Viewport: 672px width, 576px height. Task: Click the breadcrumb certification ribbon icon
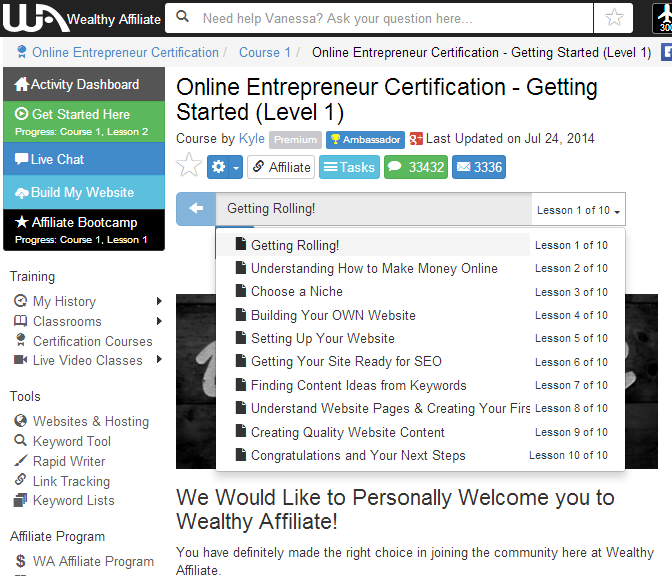(x=21, y=52)
